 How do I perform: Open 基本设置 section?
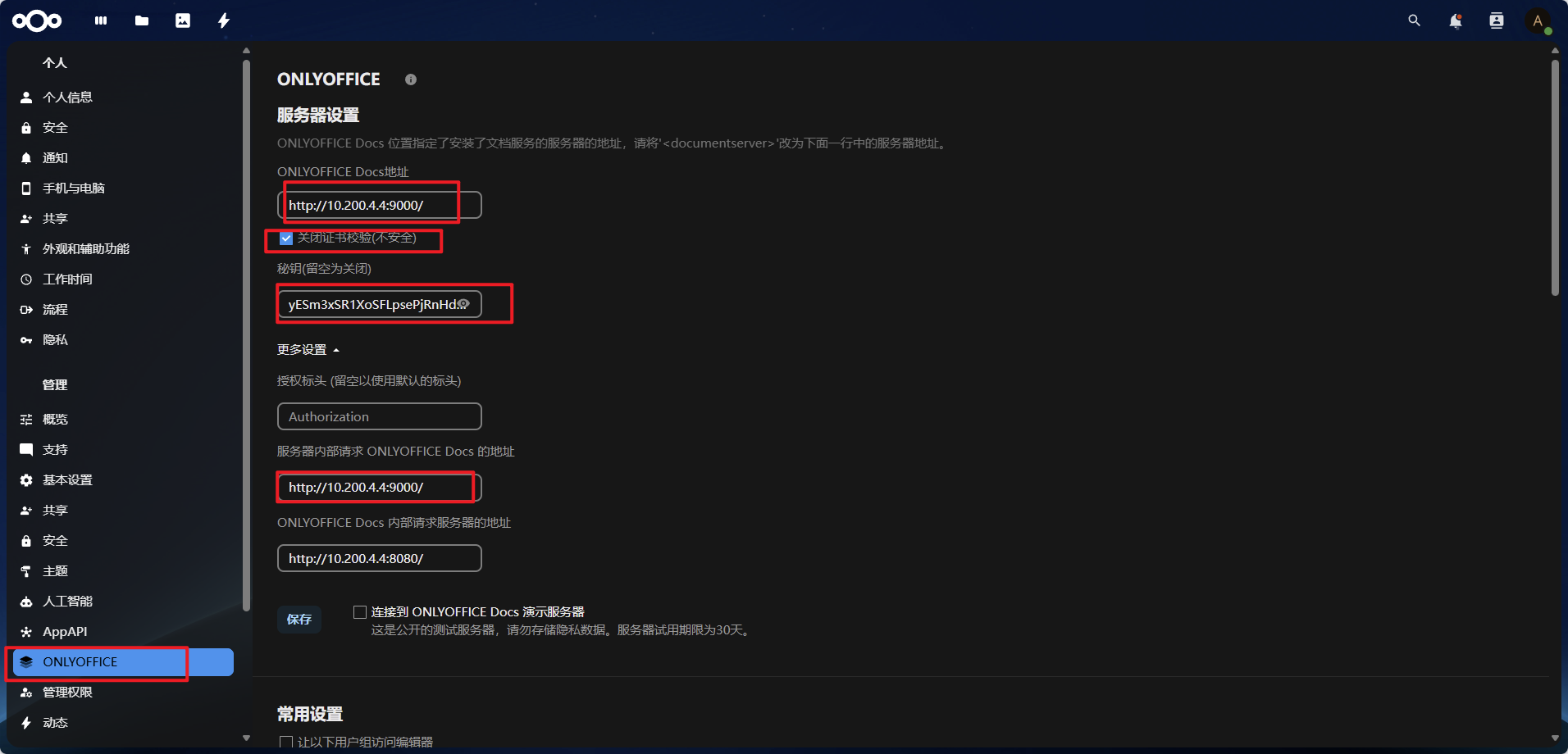[x=123, y=480]
